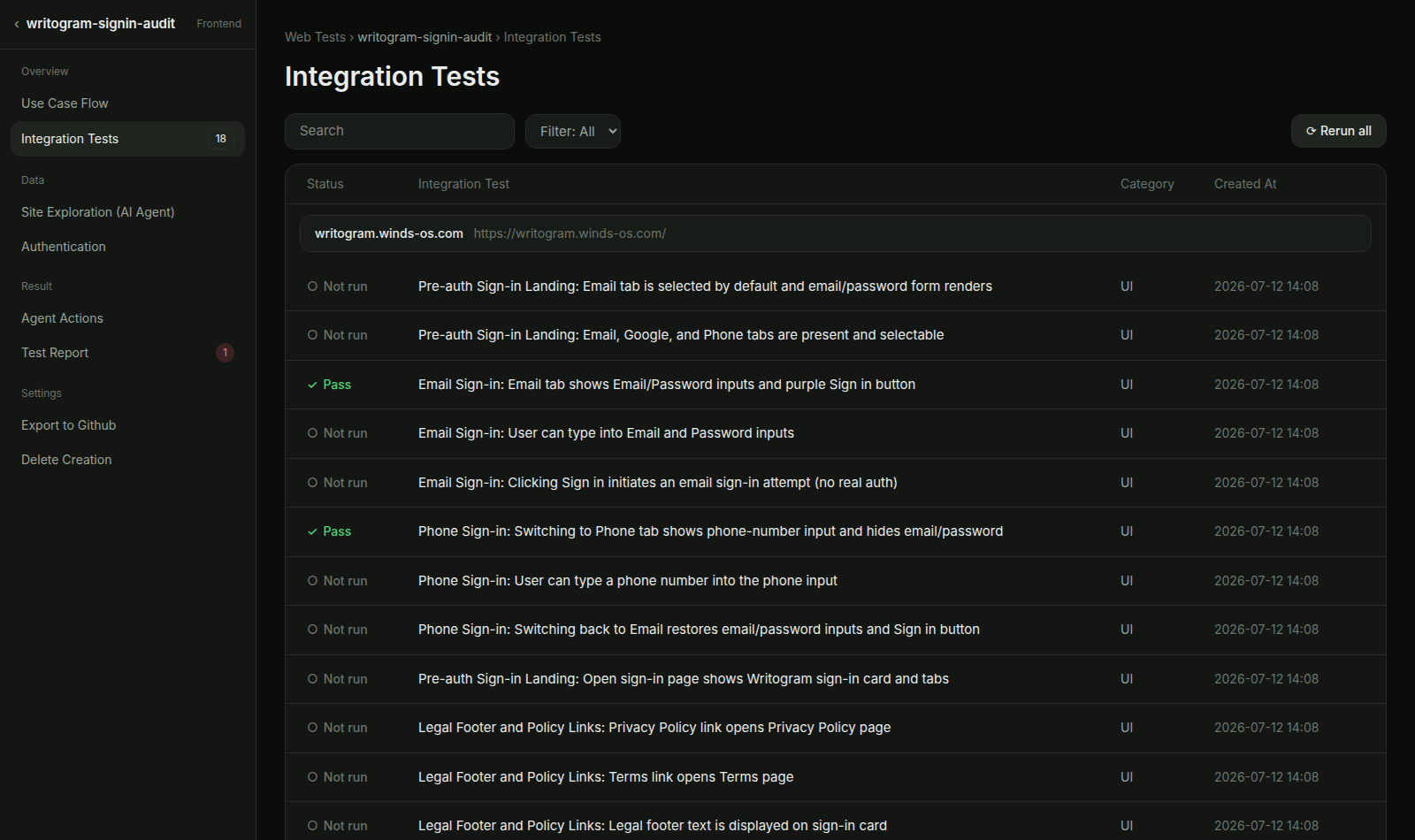Click the red 1 badge on Test Report
The height and width of the screenshot is (840, 1415).
[x=225, y=353]
